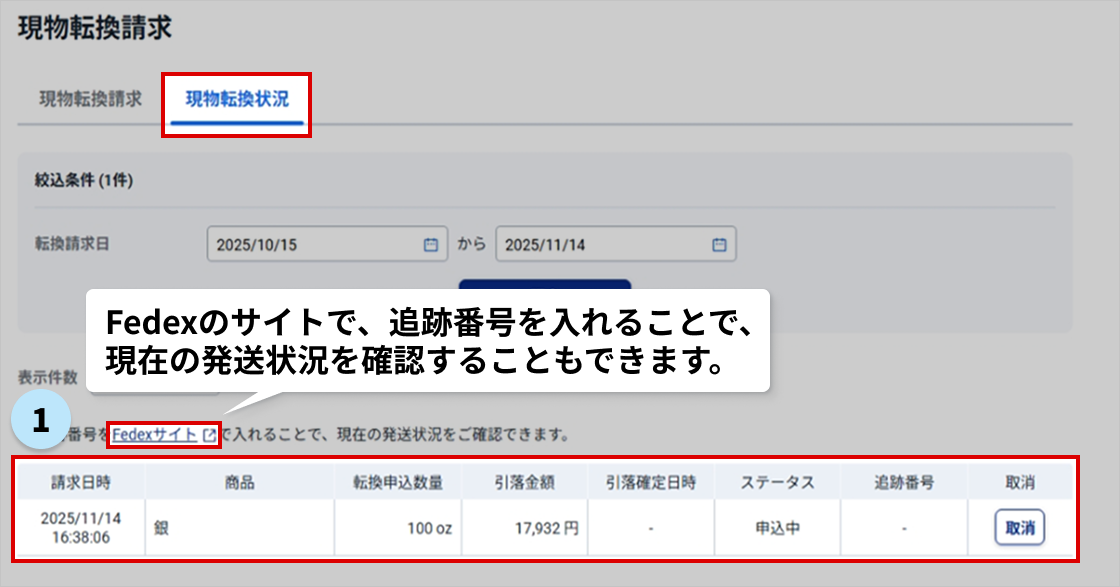
Task: Click the 申込中 status cell
Action: coord(777,528)
